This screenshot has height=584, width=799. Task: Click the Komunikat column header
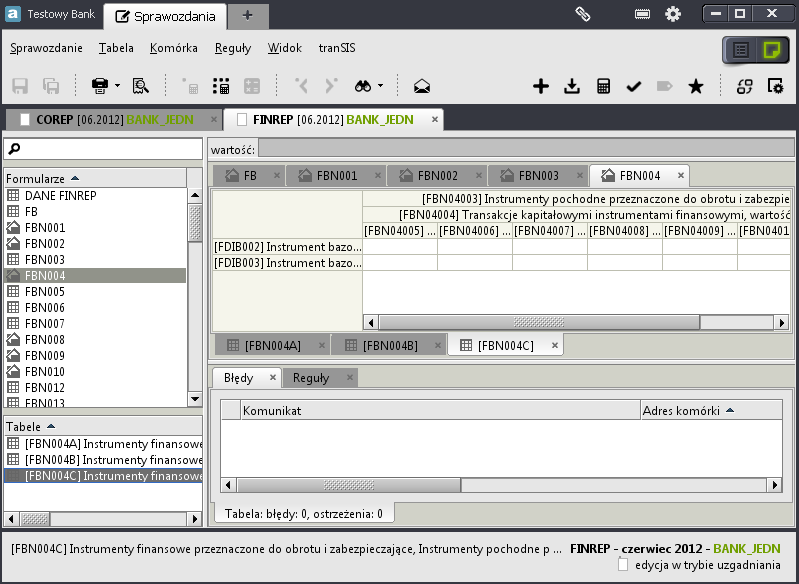(440, 410)
